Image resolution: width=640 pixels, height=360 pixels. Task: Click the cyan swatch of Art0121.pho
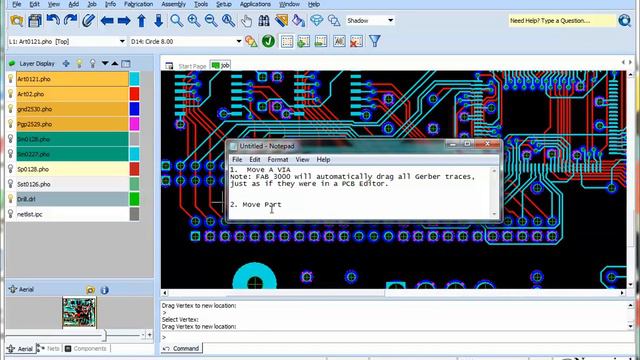pos(134,79)
